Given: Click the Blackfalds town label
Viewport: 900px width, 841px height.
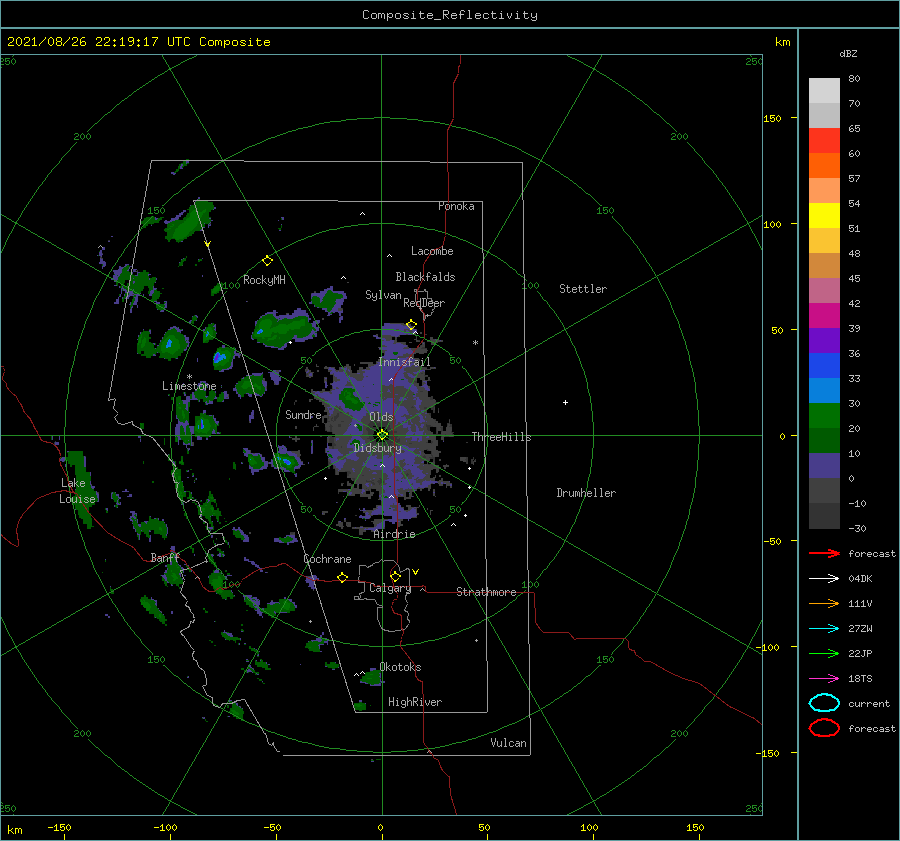Looking at the screenshot, I should (x=425, y=277).
